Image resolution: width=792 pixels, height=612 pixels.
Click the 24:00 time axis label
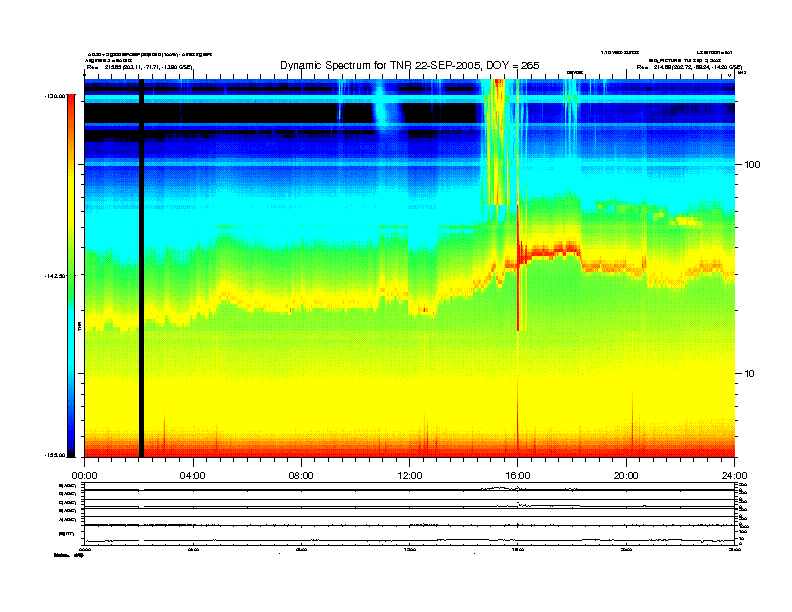tap(734, 476)
